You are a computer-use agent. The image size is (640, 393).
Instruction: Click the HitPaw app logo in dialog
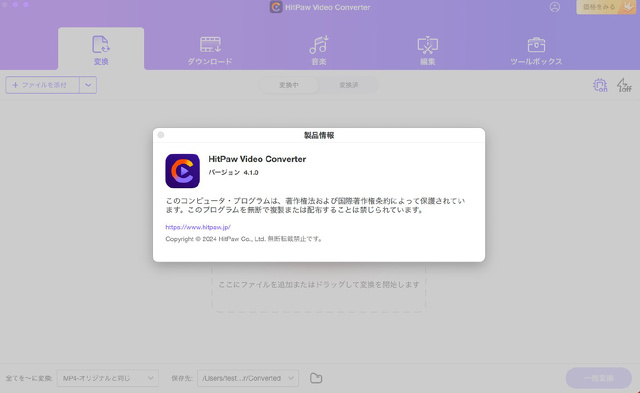click(x=182, y=171)
